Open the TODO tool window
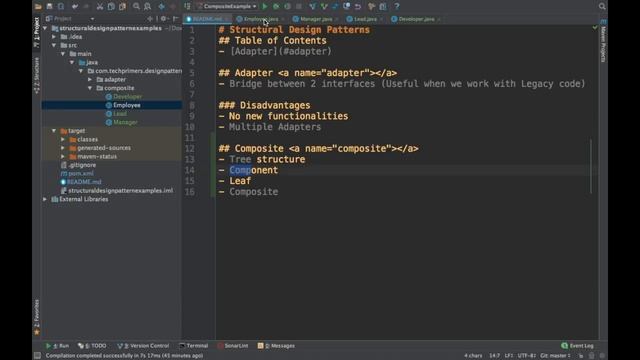This screenshot has width=640, height=360. 92,346
